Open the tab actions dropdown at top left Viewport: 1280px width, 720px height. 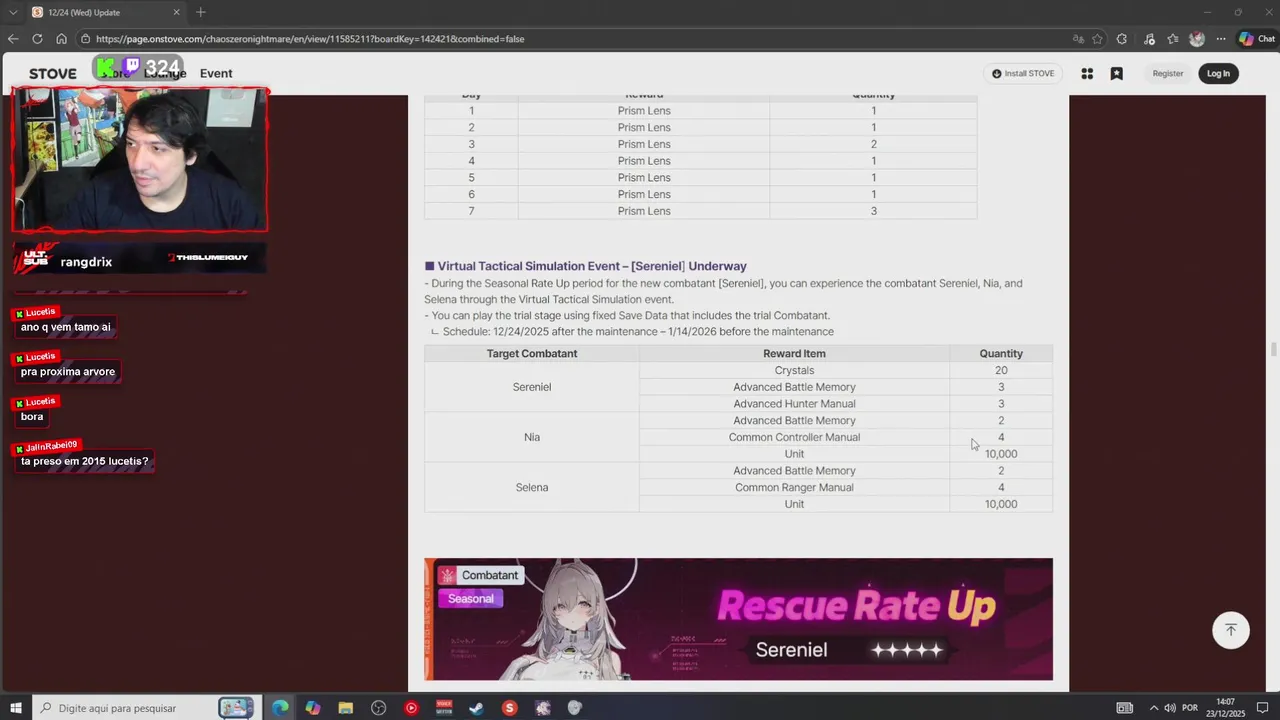pos(13,12)
